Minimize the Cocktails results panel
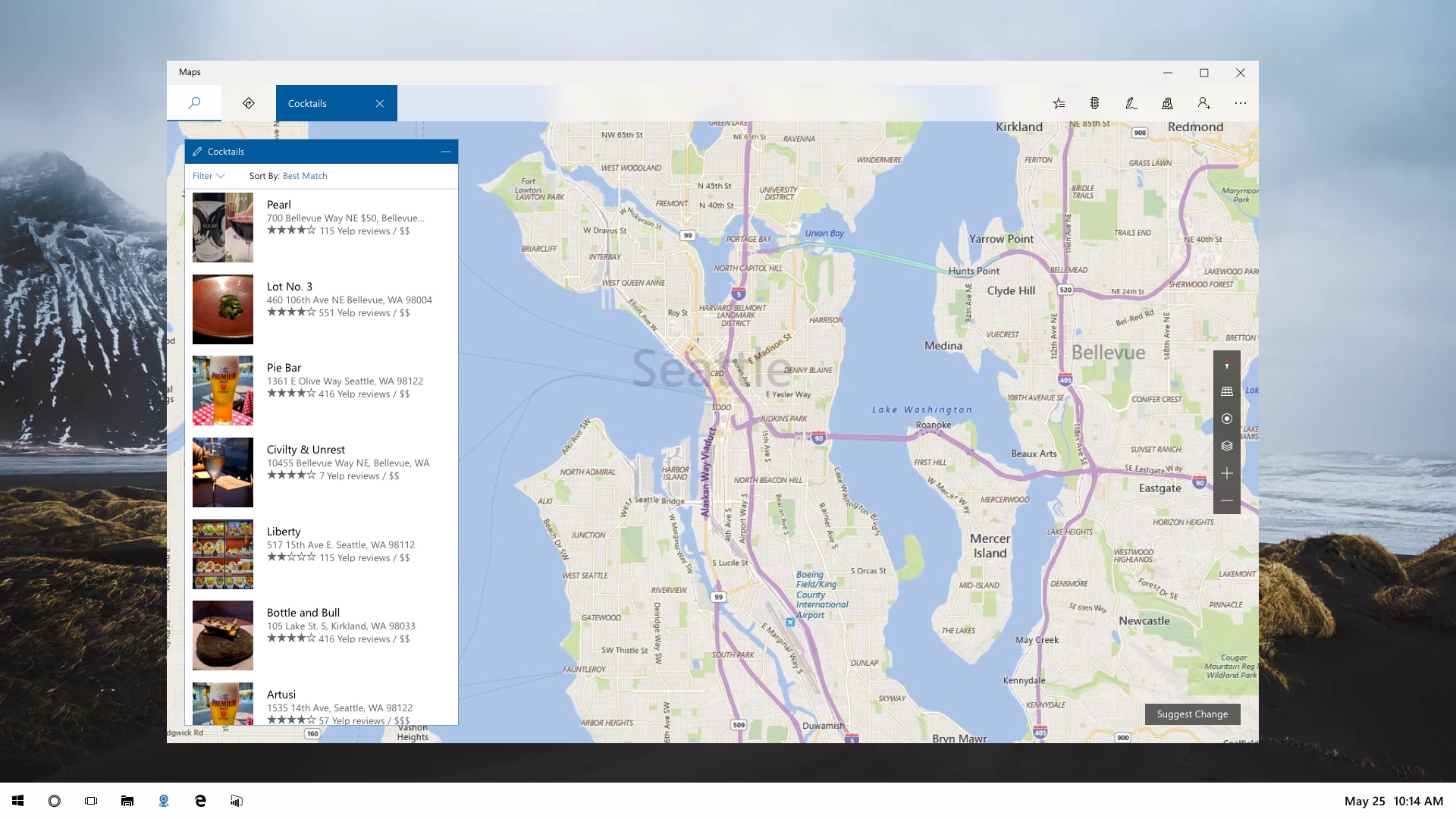The width and height of the screenshot is (1456, 819). point(446,152)
